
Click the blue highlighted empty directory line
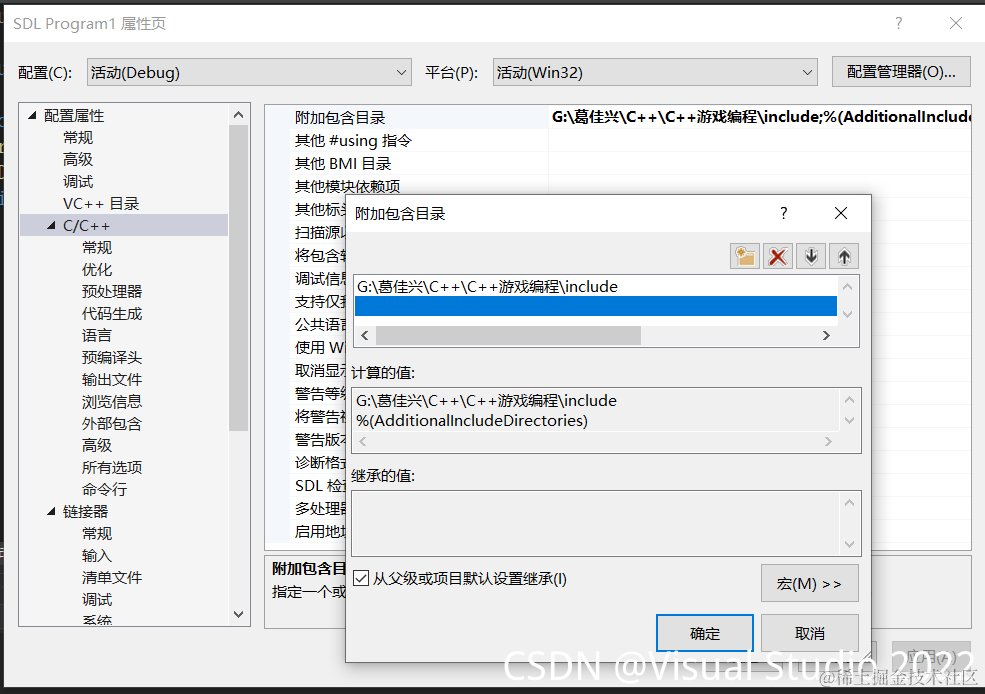click(x=596, y=306)
